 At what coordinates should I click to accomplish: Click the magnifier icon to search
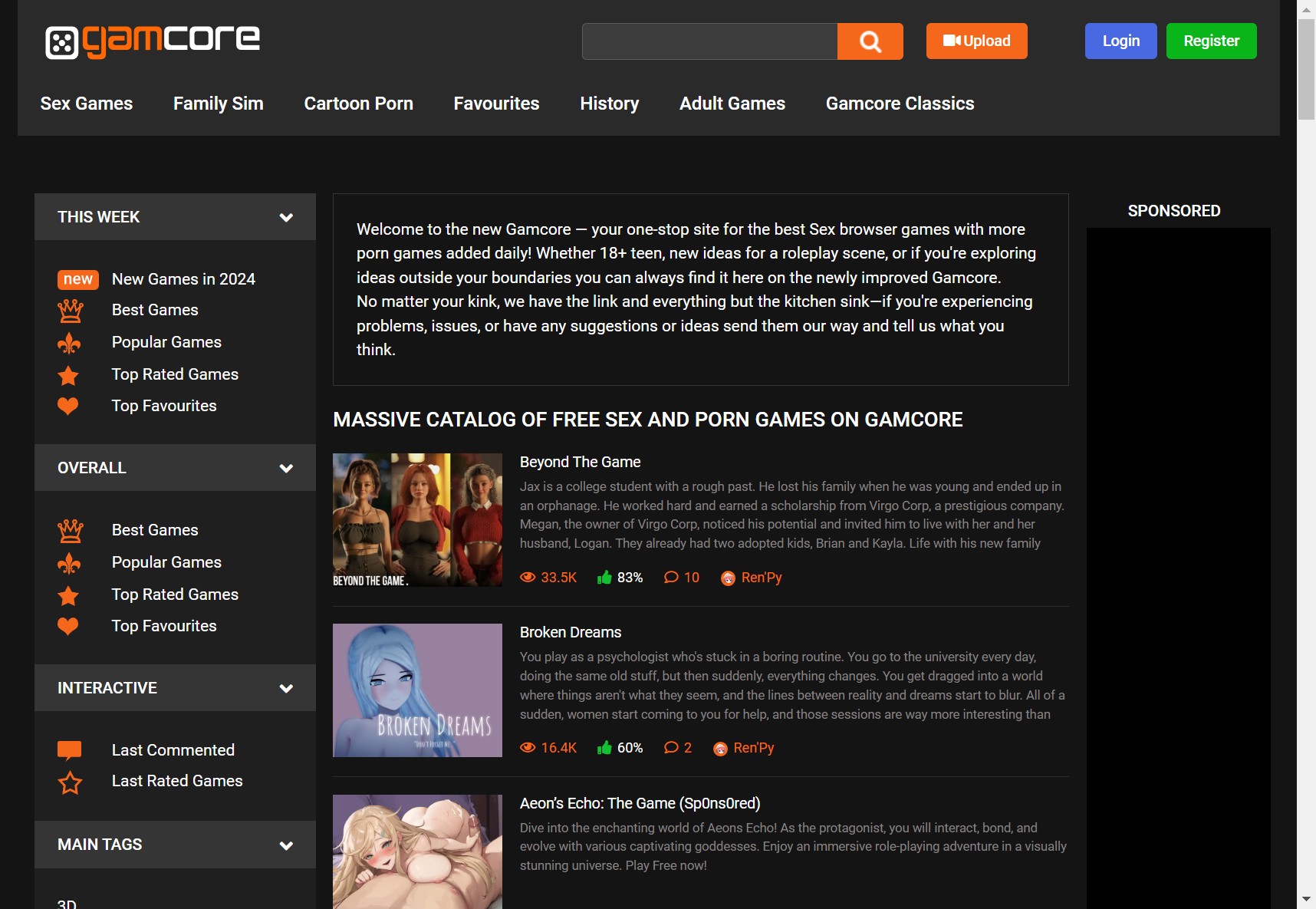point(870,41)
